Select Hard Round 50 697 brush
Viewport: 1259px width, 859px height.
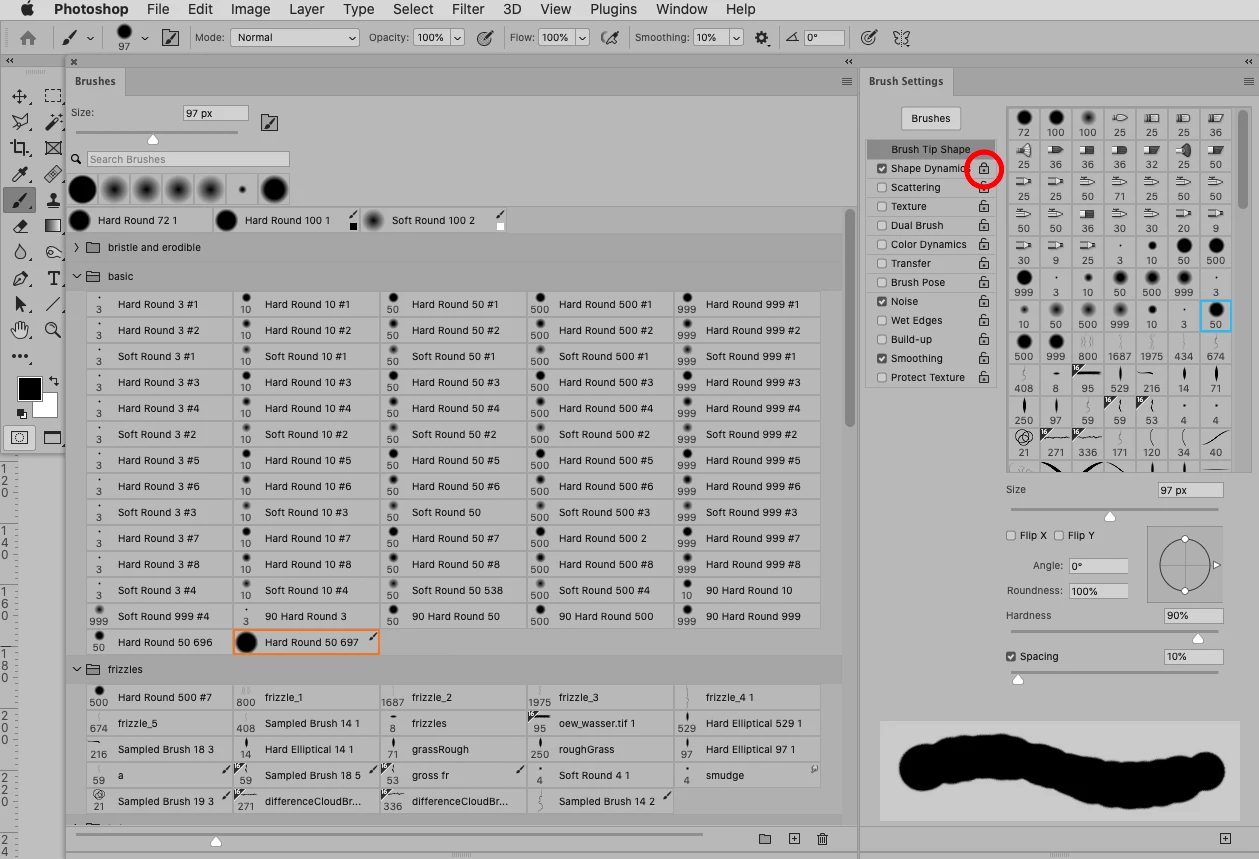click(x=306, y=643)
